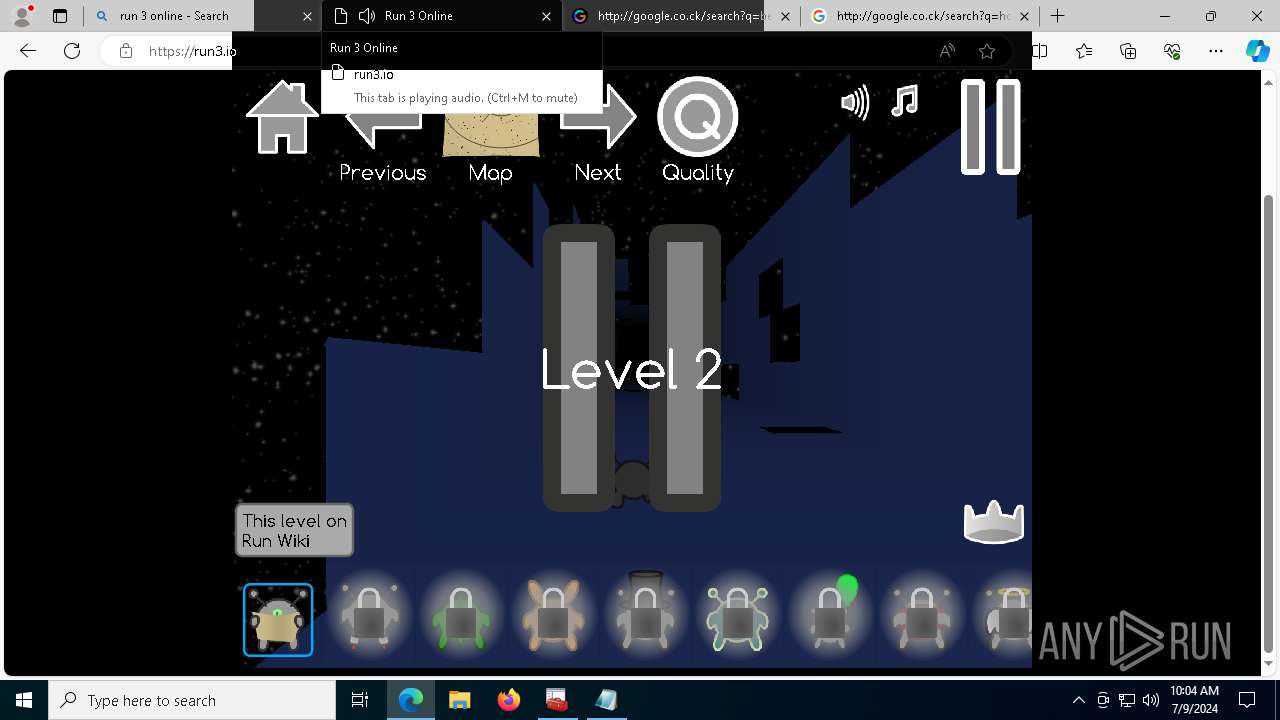Open the tab actions menu icon
Screen dimensions: 1280x720
click(60, 16)
